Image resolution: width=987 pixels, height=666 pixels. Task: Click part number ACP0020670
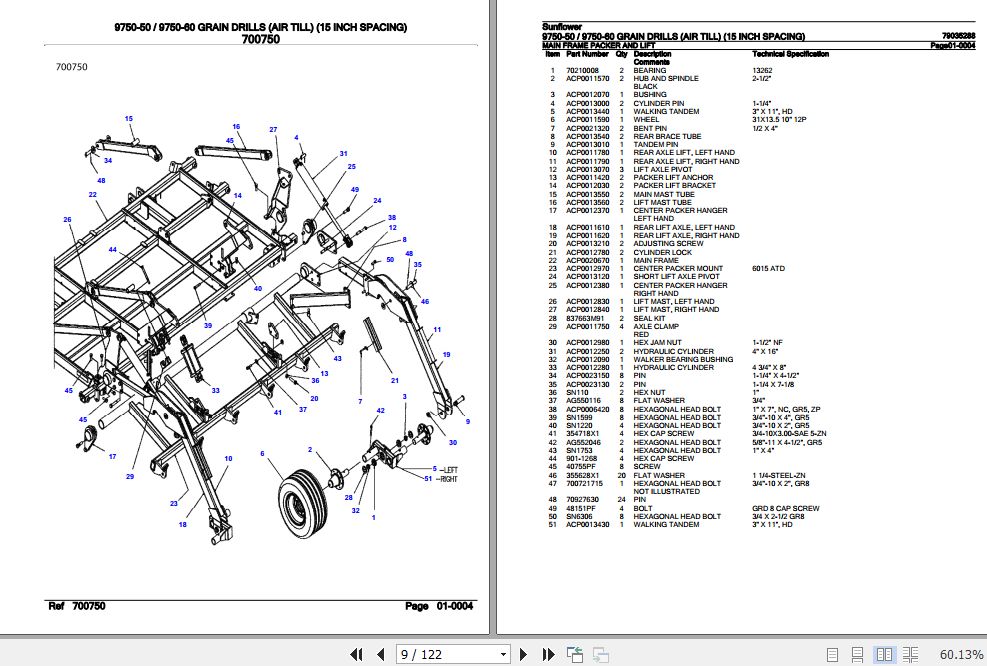pyautogui.click(x=587, y=261)
